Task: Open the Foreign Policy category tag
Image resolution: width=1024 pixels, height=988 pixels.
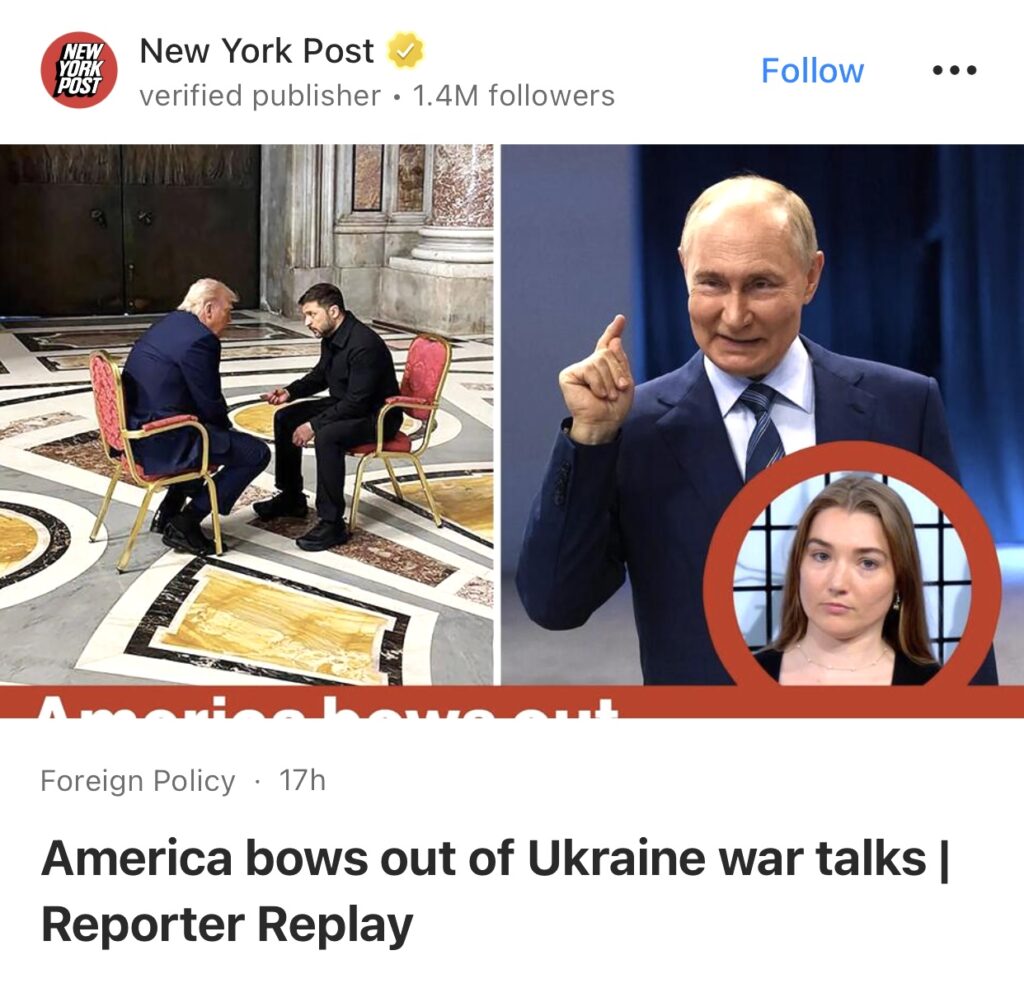Action: [137, 780]
